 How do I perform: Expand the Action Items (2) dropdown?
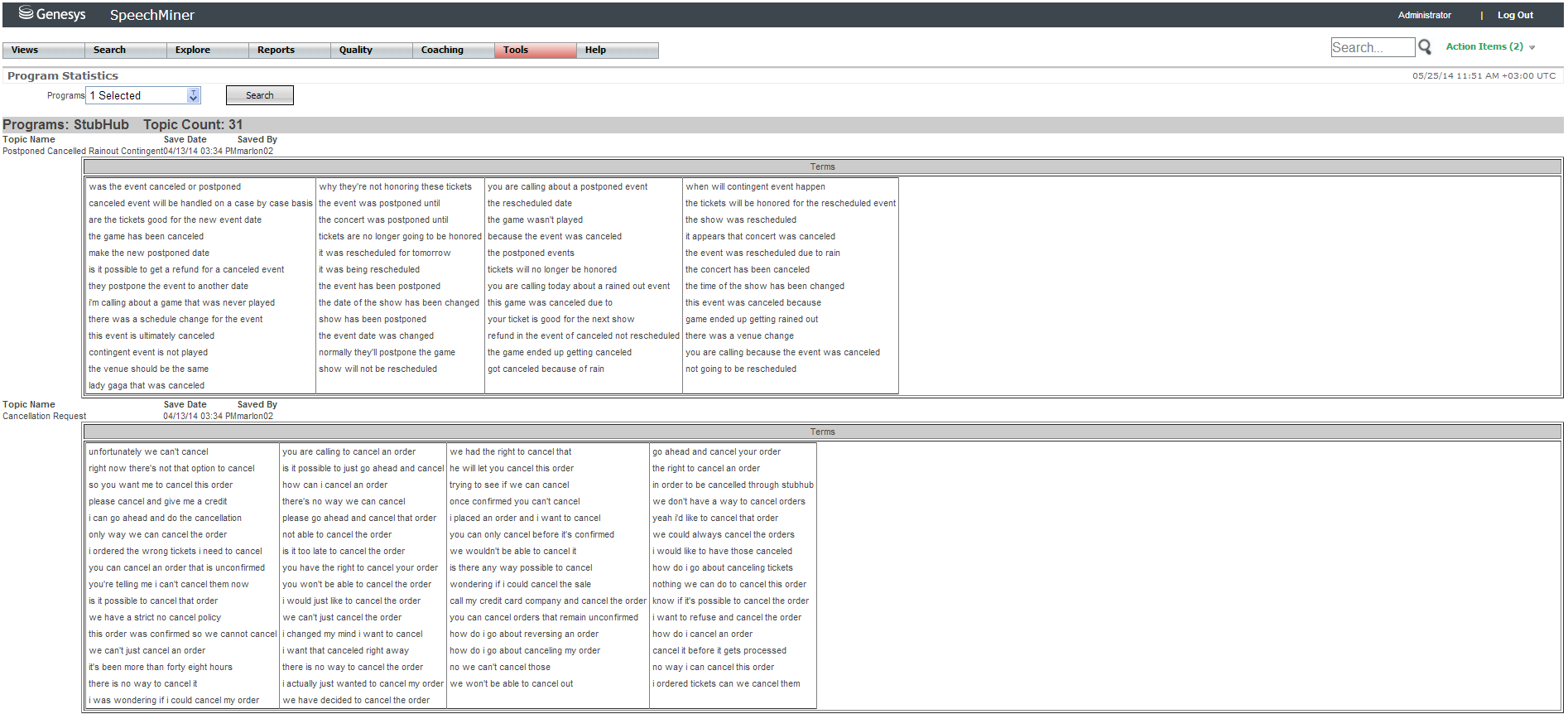(1532, 47)
